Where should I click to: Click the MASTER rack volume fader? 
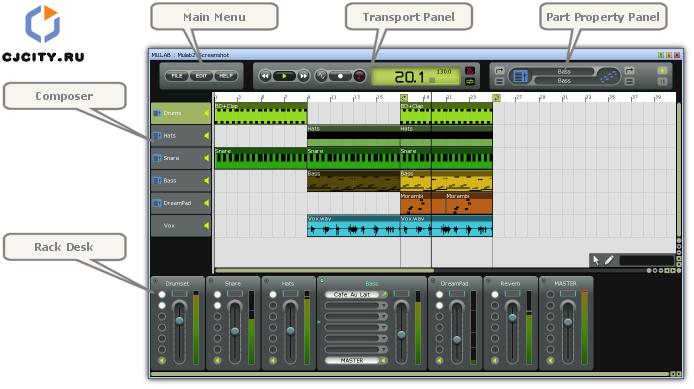[x=568, y=322]
